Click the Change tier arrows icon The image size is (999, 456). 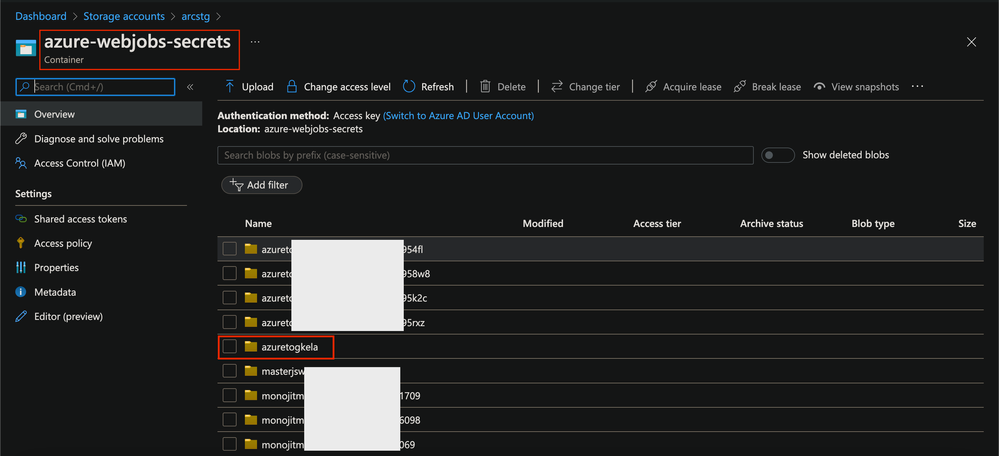pos(557,87)
